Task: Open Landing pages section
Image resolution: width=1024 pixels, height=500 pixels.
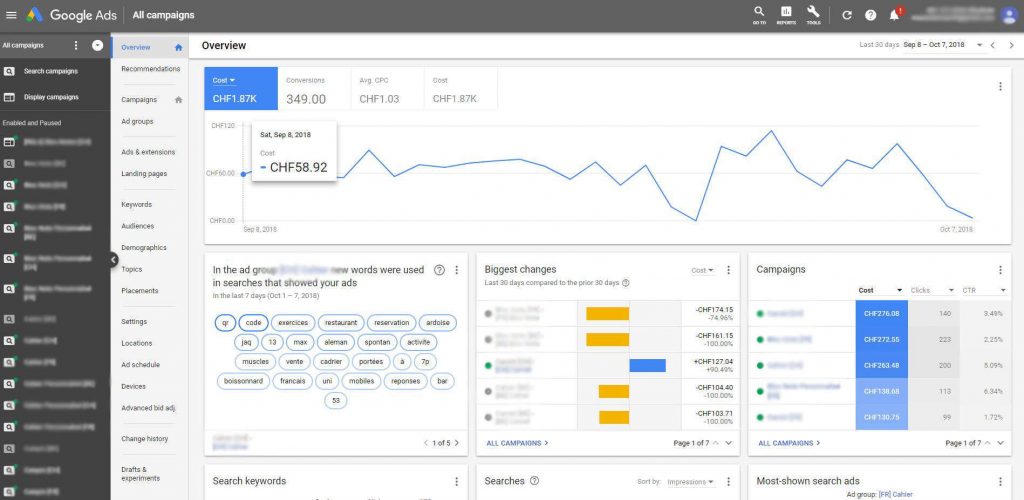Action: 144,174
